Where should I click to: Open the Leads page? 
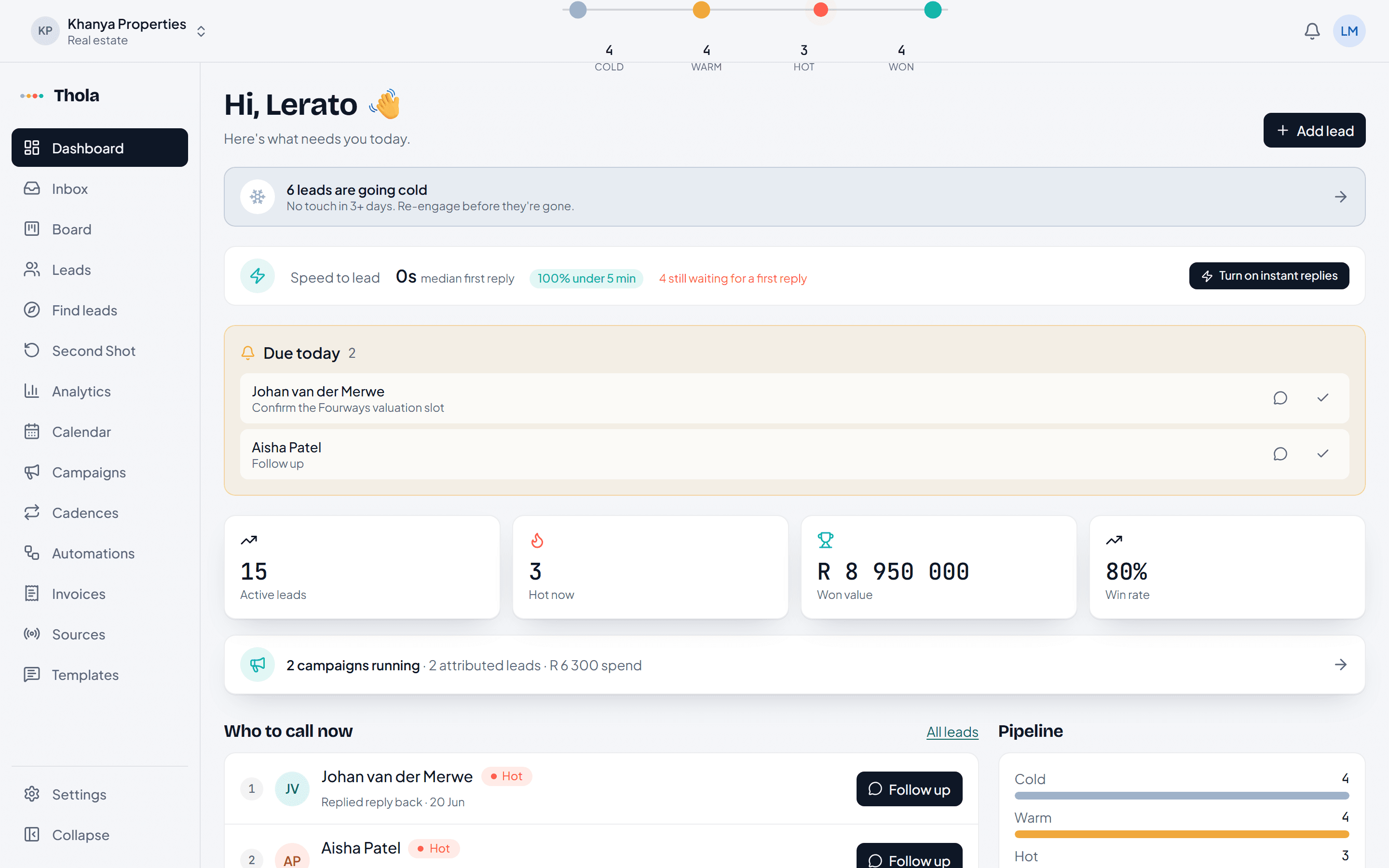pyautogui.click(x=100, y=270)
